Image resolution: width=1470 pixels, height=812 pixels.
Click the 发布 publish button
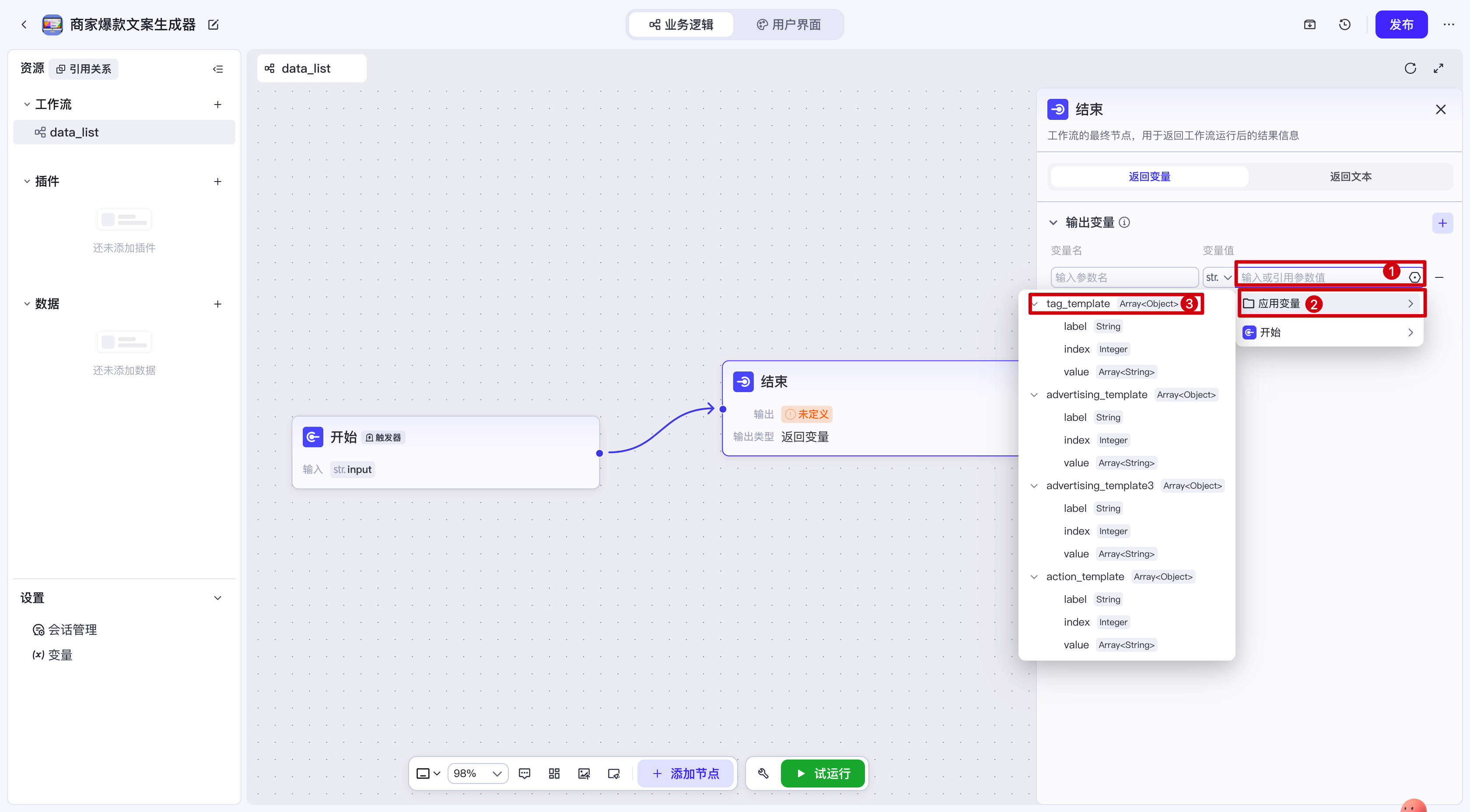pyautogui.click(x=1400, y=24)
